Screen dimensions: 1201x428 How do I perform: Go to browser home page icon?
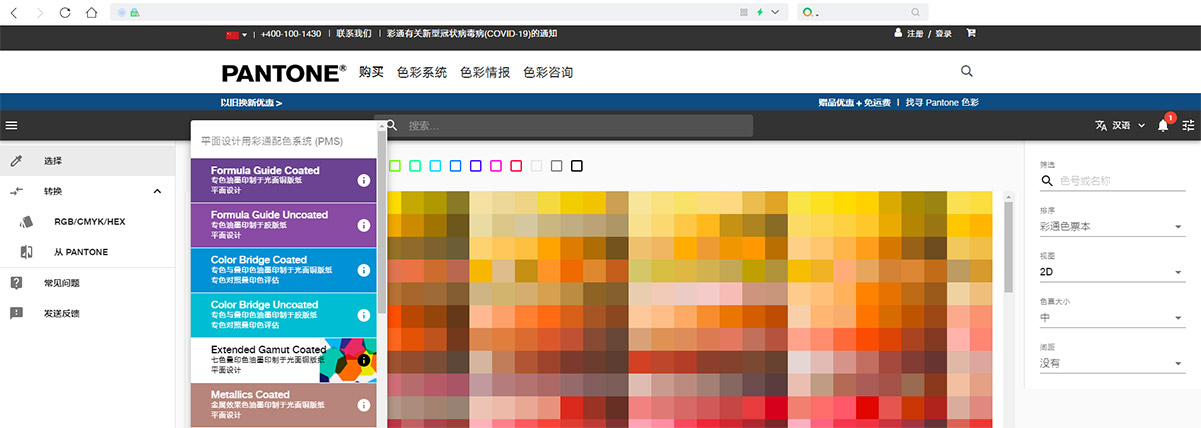pos(91,12)
